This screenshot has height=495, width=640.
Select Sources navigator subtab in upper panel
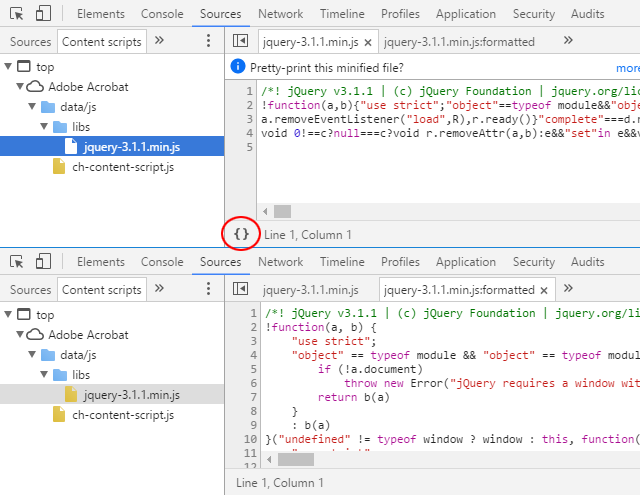31,42
